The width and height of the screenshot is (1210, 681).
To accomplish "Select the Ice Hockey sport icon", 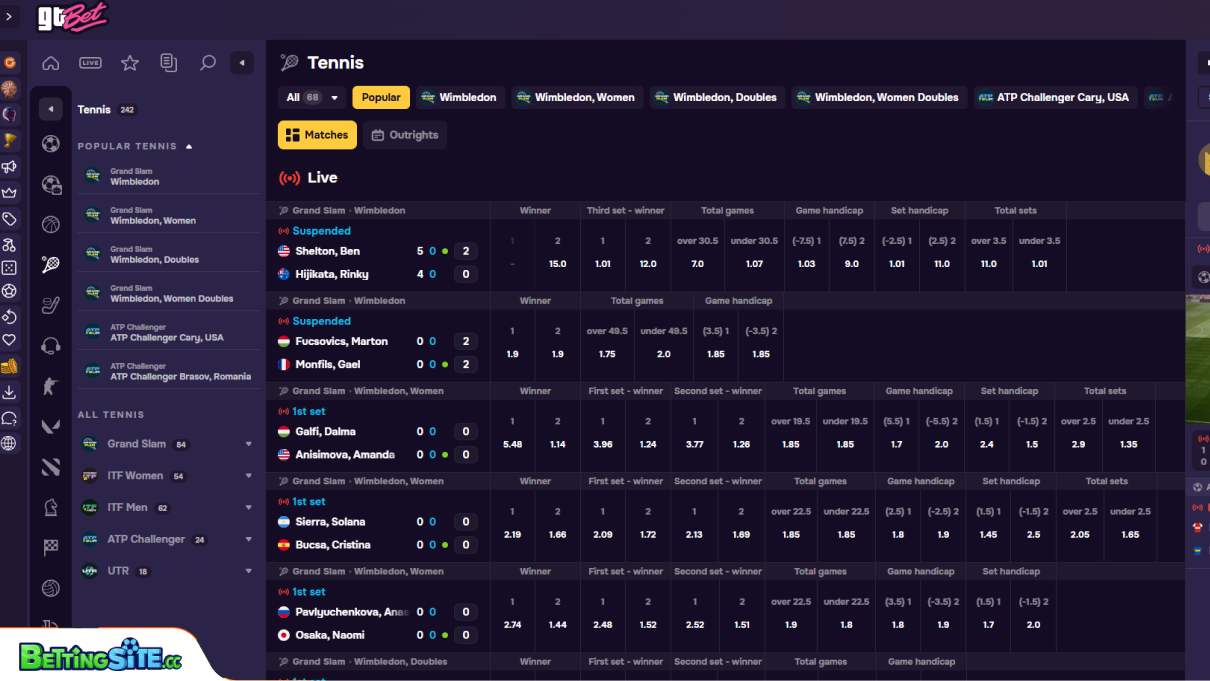I will (x=50, y=305).
